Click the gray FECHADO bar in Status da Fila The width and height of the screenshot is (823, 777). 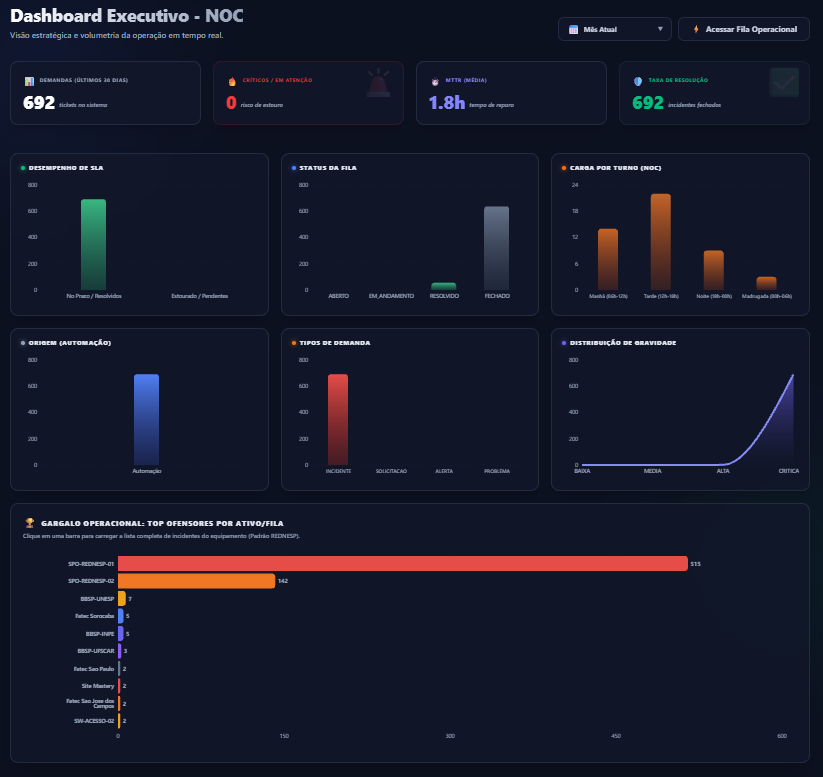(497, 248)
